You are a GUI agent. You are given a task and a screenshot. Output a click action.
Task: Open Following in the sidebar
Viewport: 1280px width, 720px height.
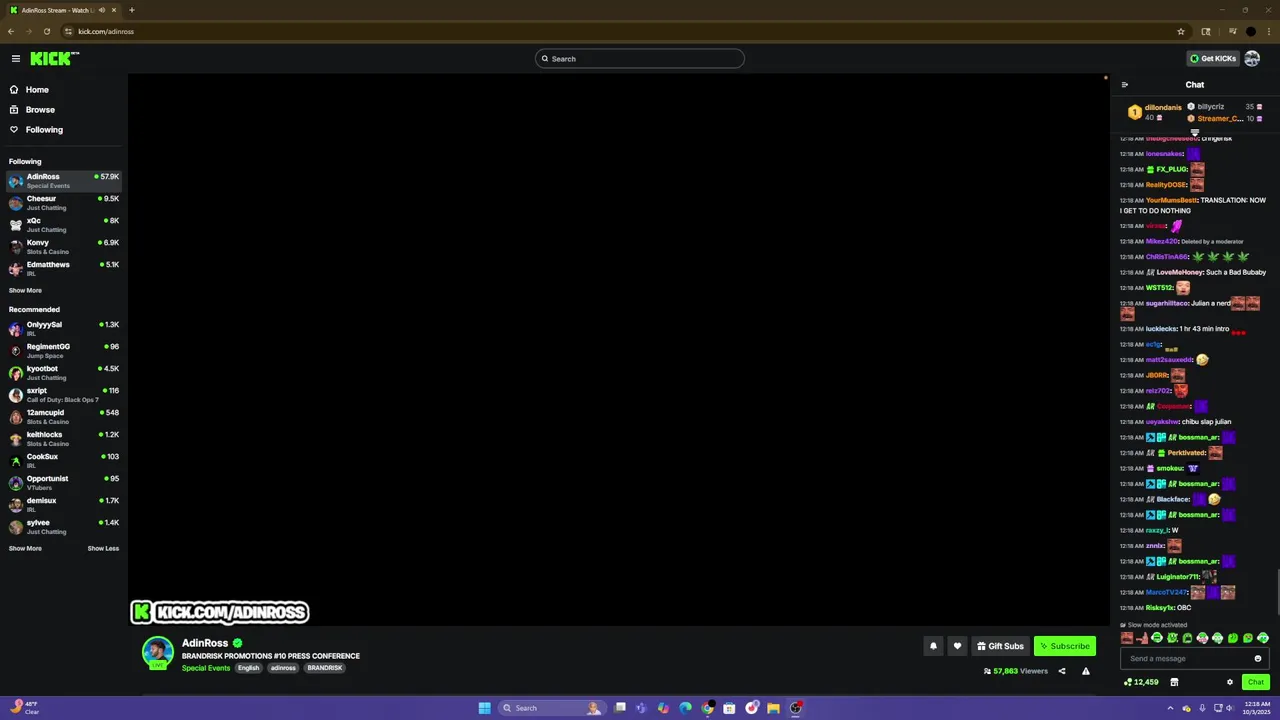point(43,130)
